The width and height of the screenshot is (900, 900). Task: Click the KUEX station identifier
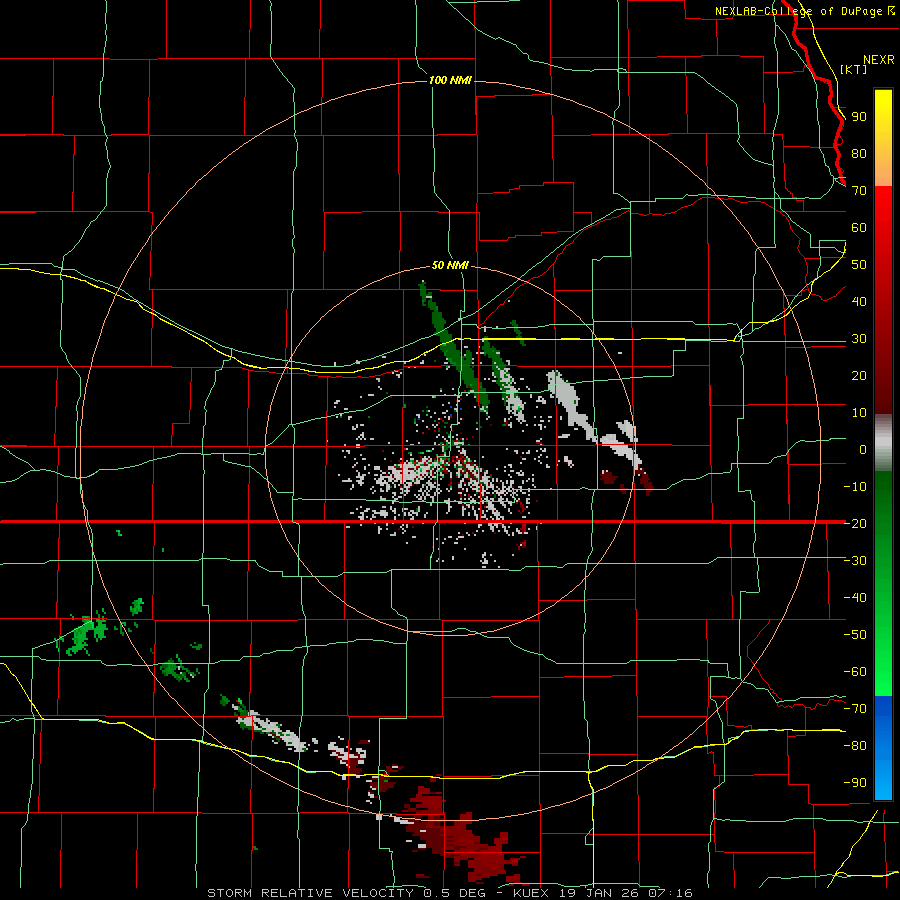[x=533, y=893]
